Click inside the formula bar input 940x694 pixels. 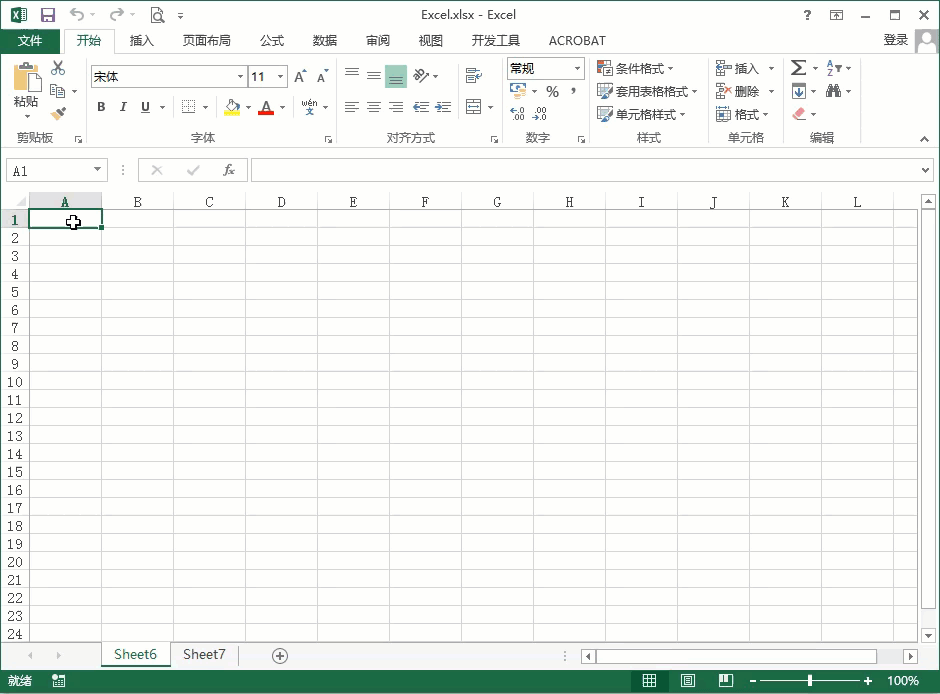click(584, 170)
